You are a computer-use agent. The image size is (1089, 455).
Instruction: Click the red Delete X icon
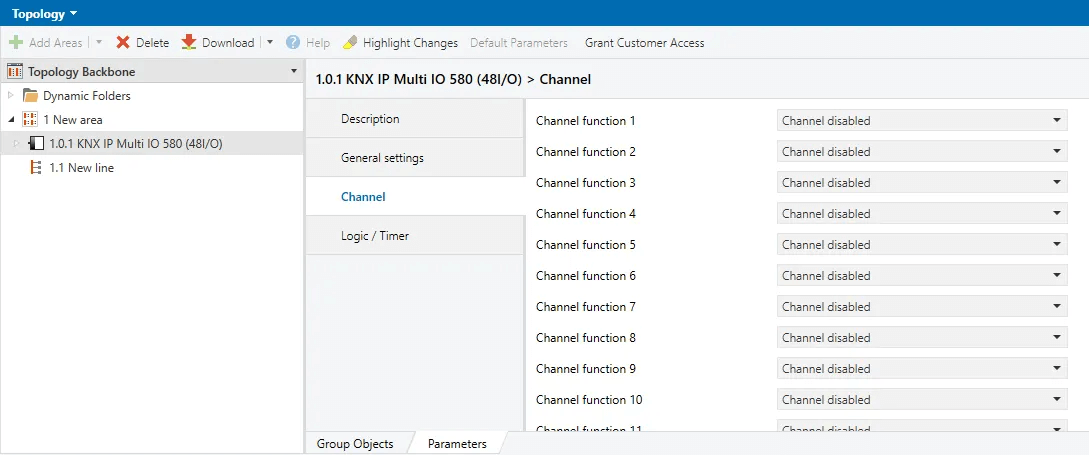pyautogui.click(x=123, y=43)
